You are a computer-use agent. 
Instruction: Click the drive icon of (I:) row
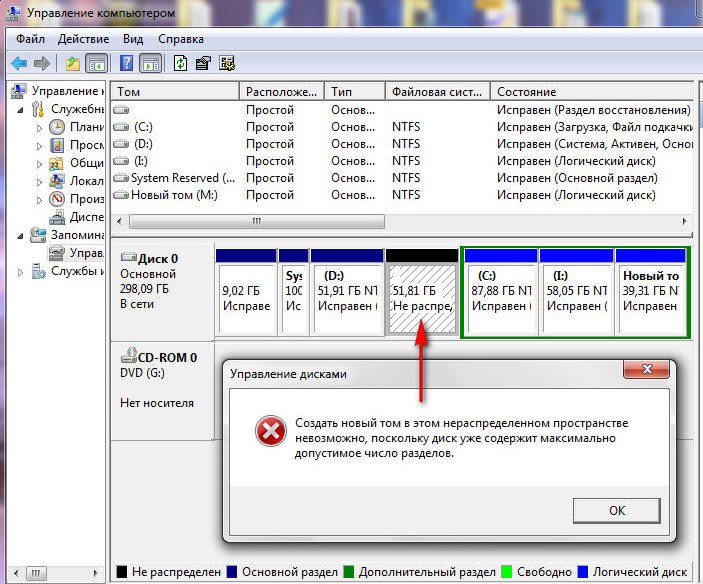[121, 161]
